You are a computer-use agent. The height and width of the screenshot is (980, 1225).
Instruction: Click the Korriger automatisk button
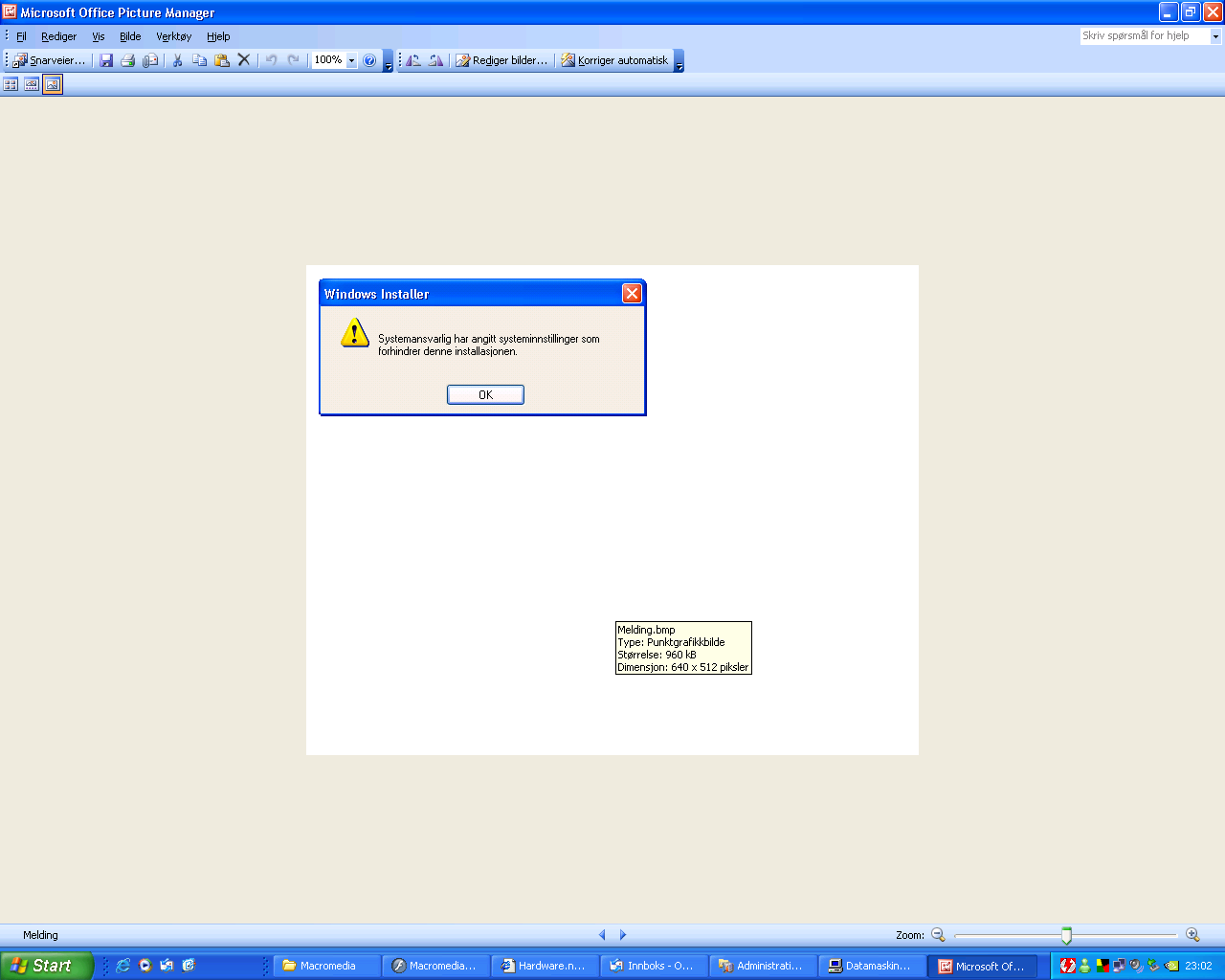(614, 60)
